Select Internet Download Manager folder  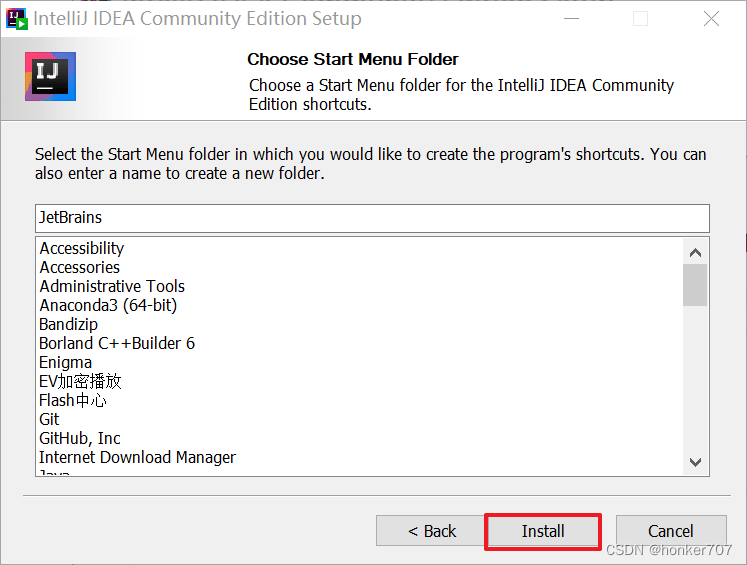point(137,457)
